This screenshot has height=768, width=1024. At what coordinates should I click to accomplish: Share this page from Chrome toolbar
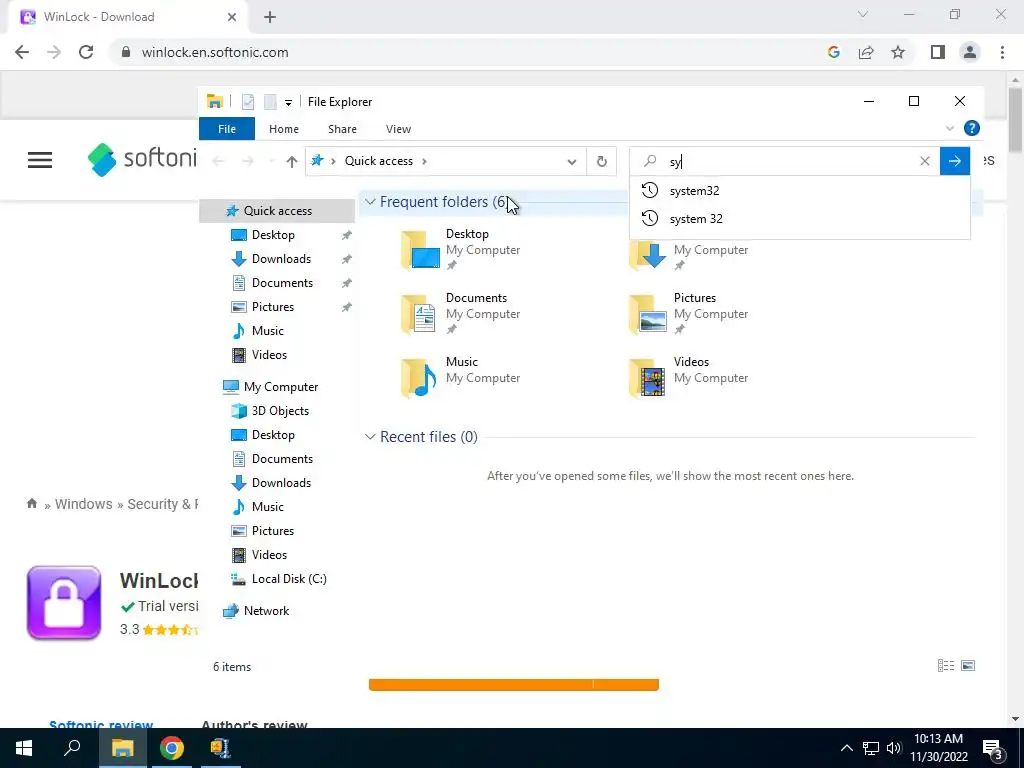coord(866,52)
